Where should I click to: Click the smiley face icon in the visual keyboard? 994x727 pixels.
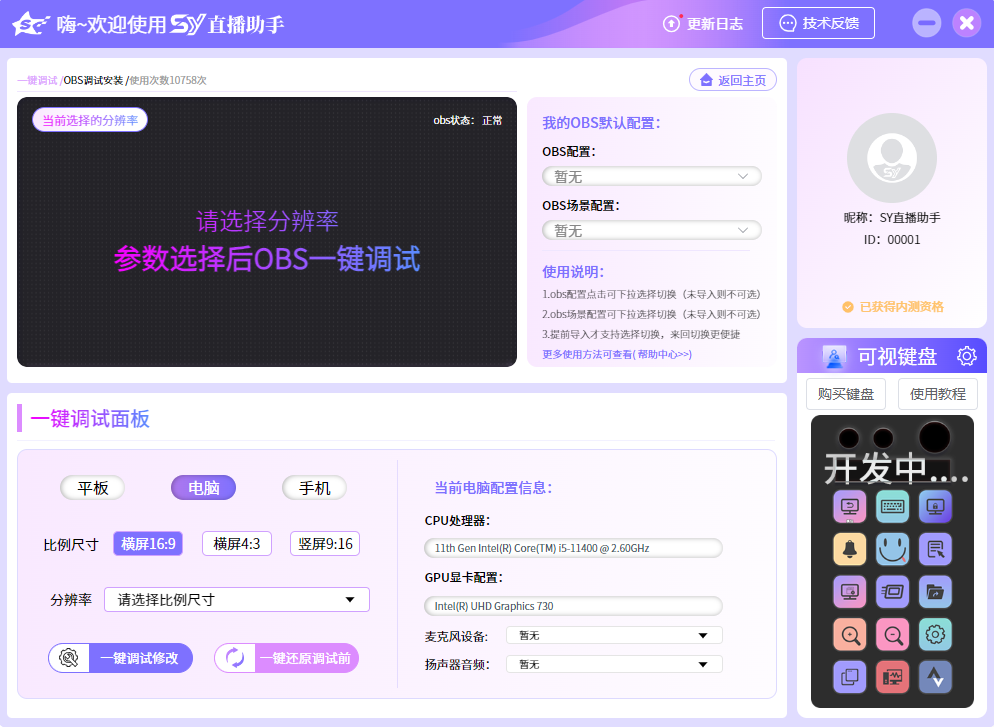click(x=892, y=548)
